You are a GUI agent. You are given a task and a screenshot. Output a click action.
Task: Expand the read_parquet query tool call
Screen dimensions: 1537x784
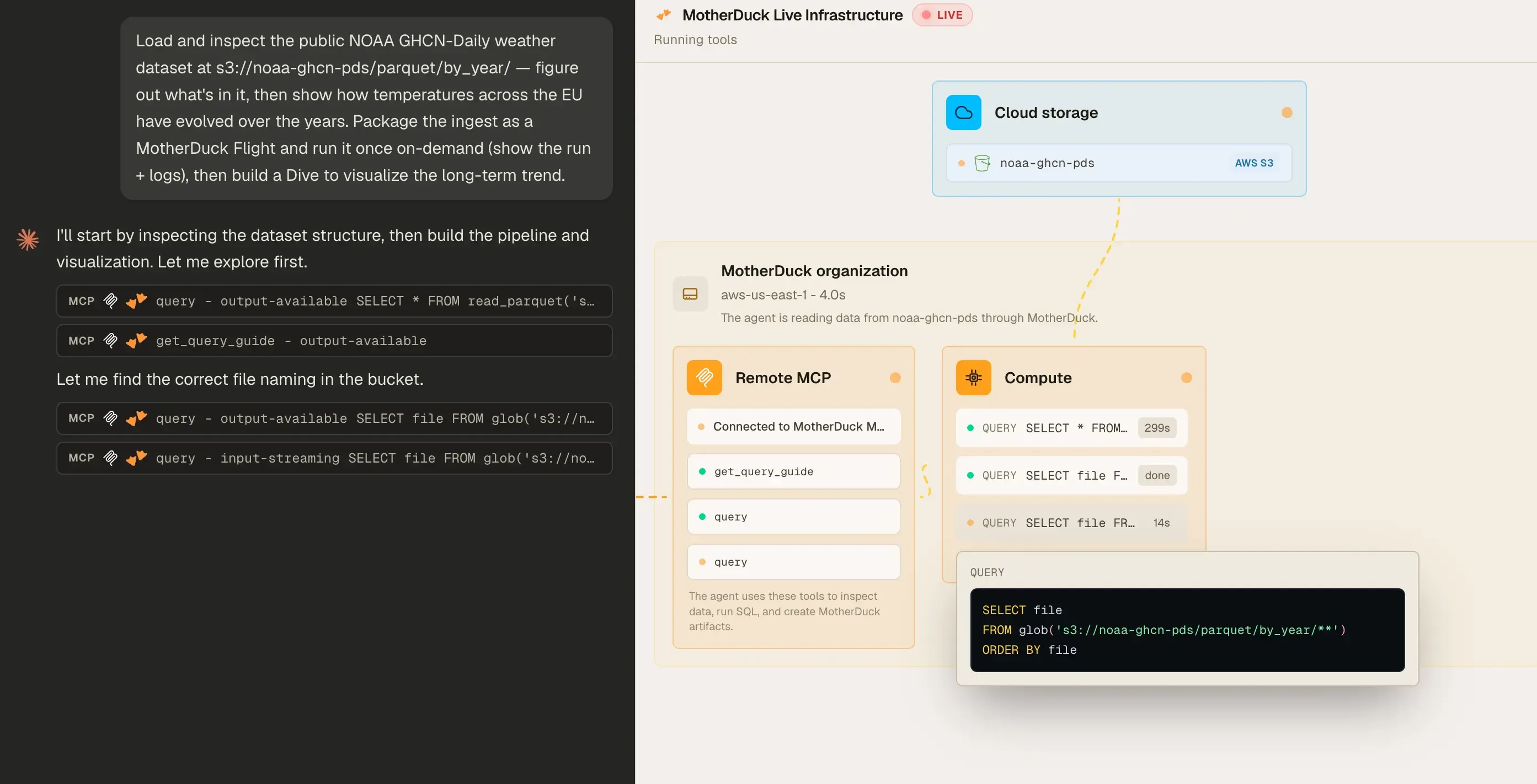coord(334,300)
